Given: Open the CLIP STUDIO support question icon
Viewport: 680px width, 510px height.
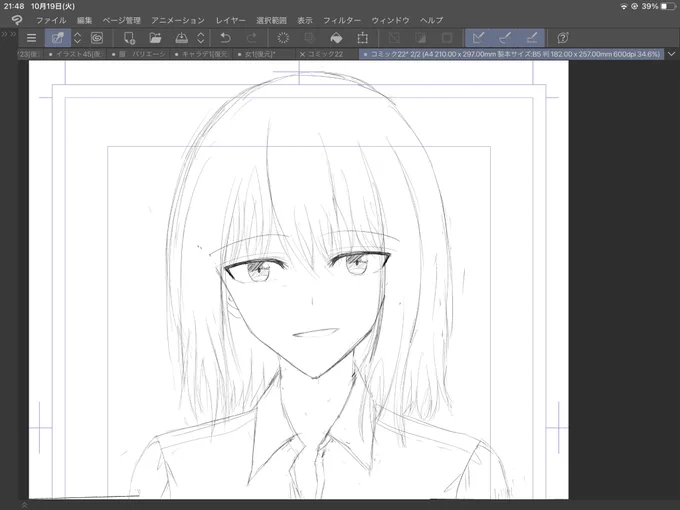Looking at the screenshot, I should [x=563, y=38].
